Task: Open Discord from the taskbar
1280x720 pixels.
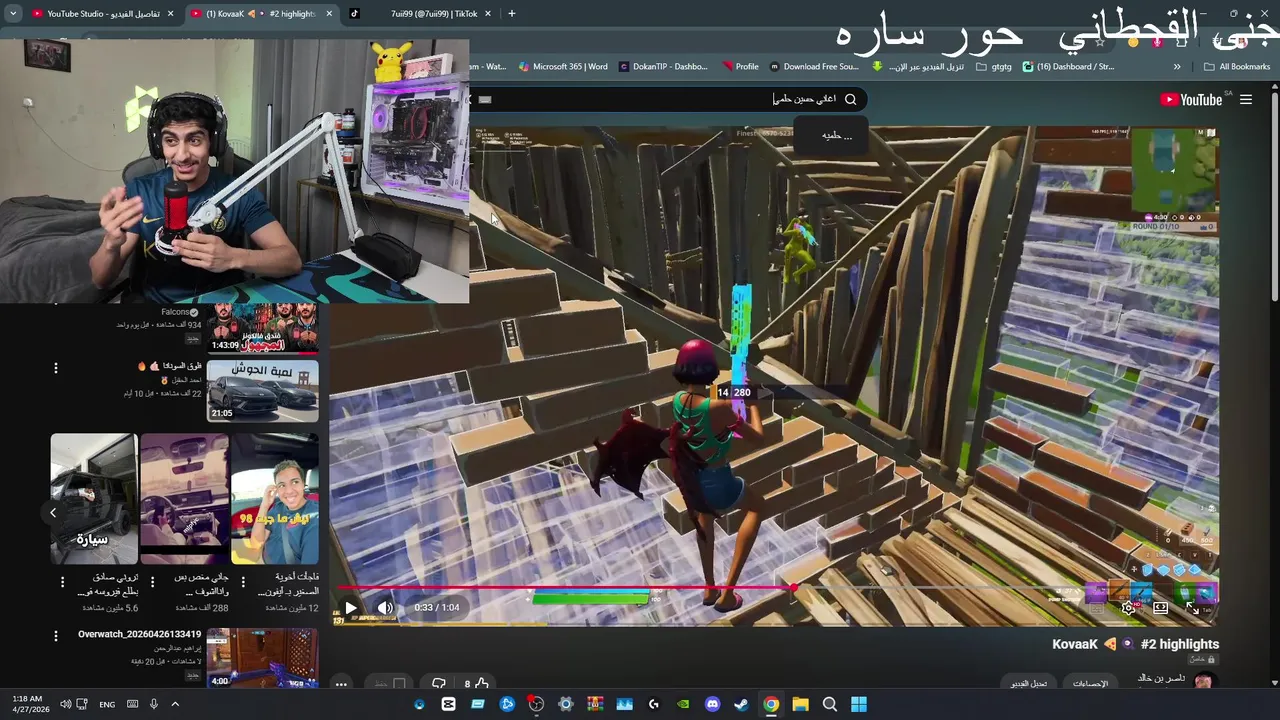Action: tap(712, 704)
